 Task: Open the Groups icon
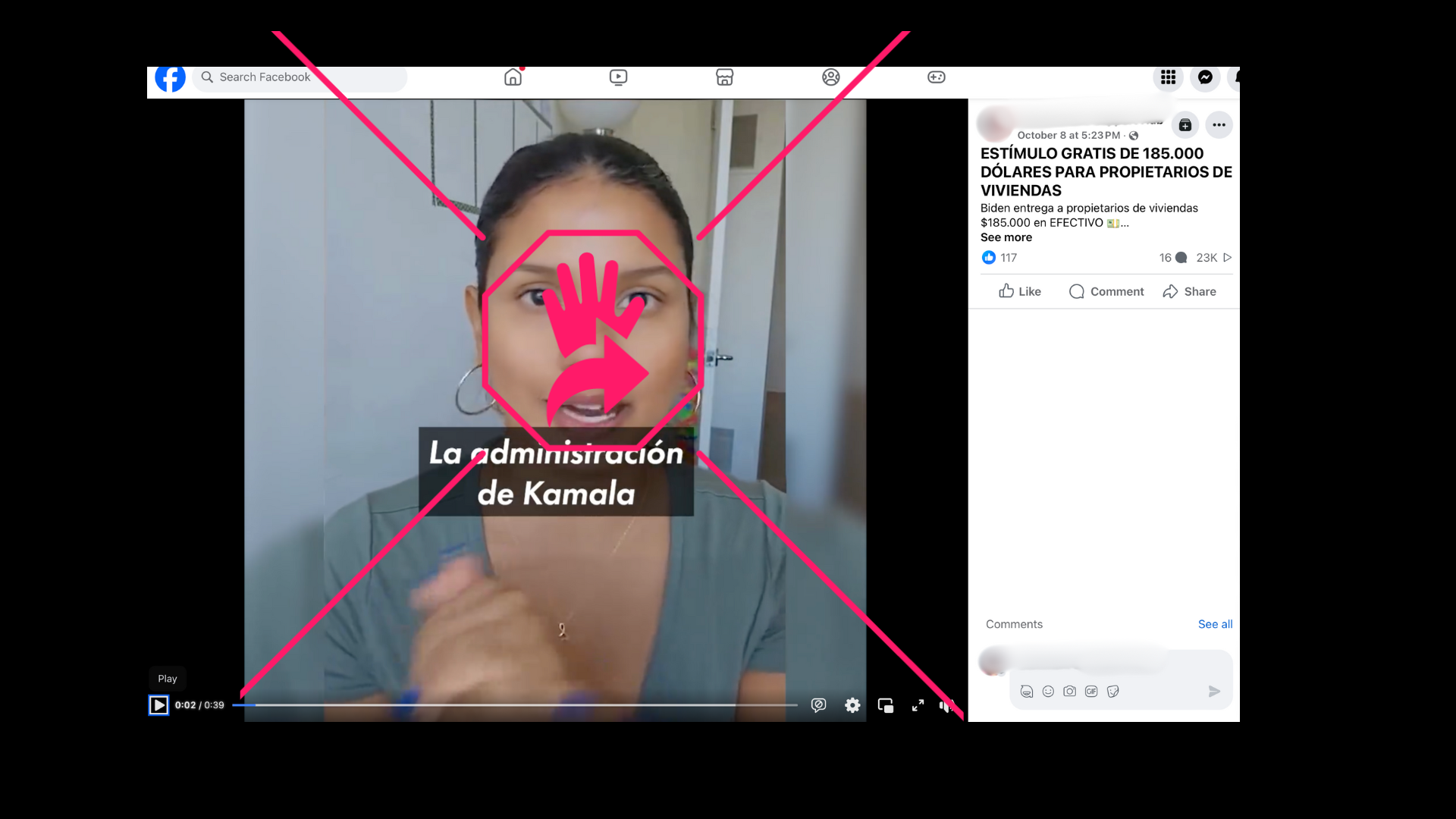pyautogui.click(x=830, y=77)
